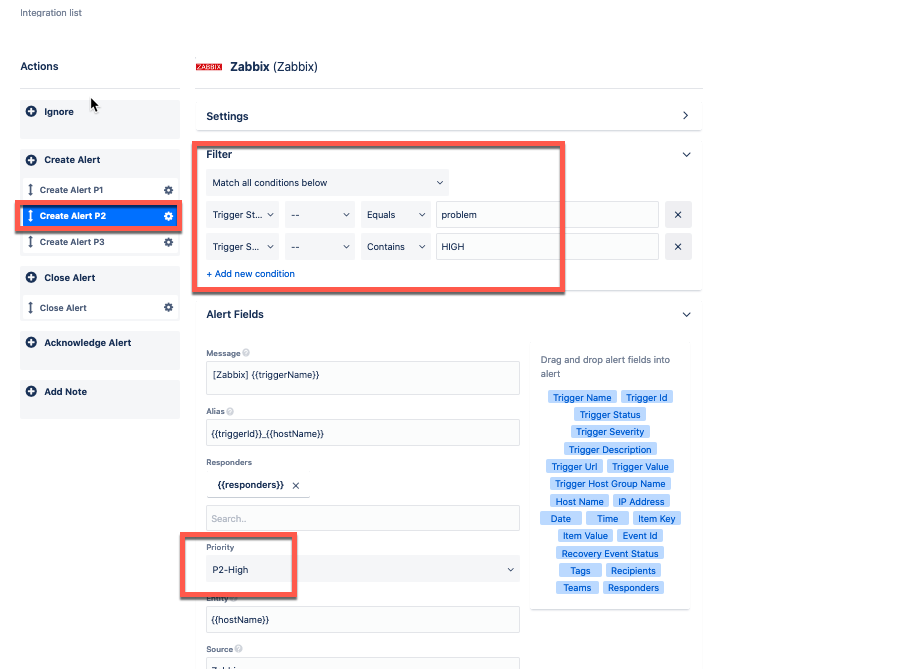Click the help icon beside Source label

coord(239,649)
